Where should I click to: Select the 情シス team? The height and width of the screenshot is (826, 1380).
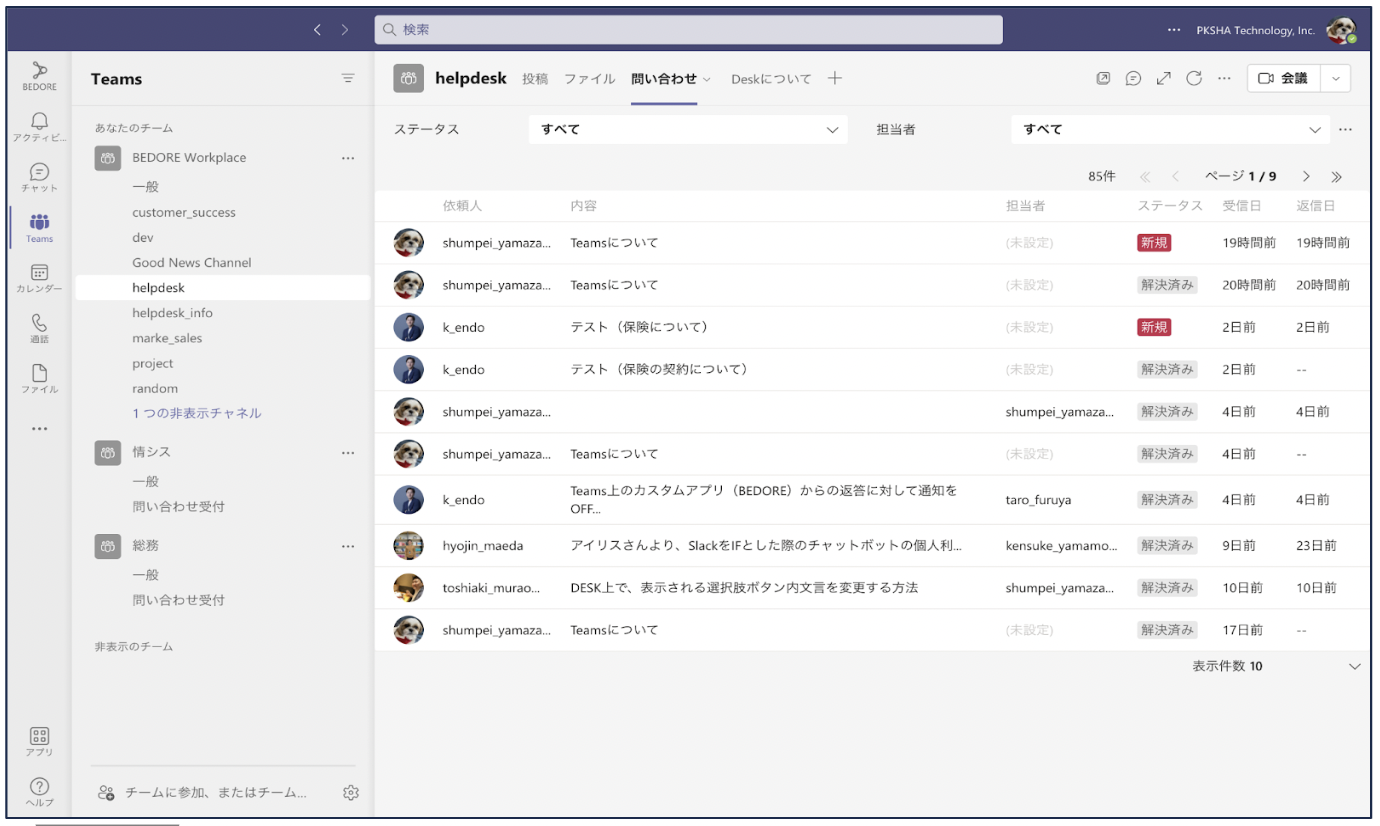pyautogui.click(x=152, y=453)
